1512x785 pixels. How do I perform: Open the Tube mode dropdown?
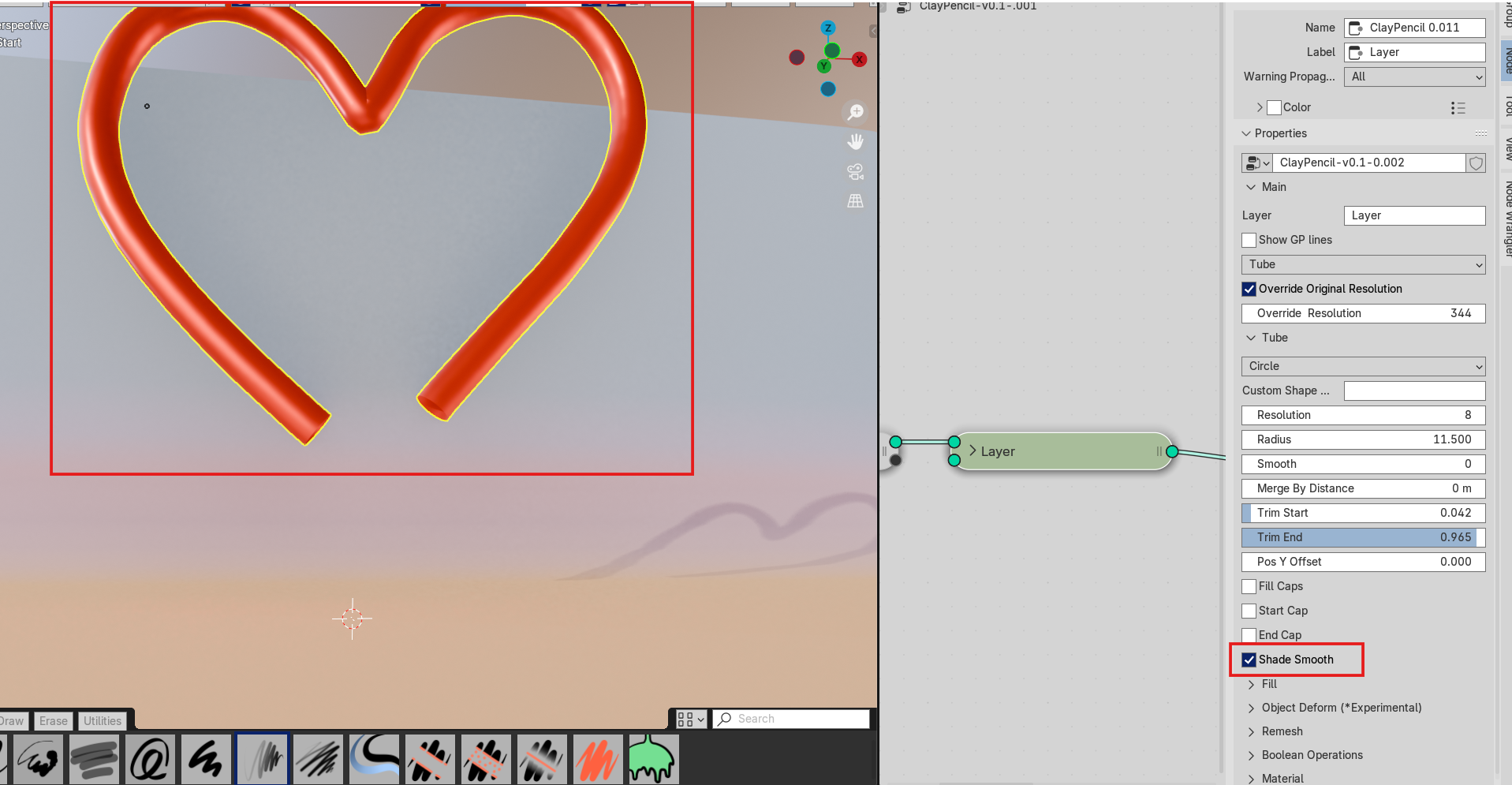pyautogui.click(x=1363, y=264)
